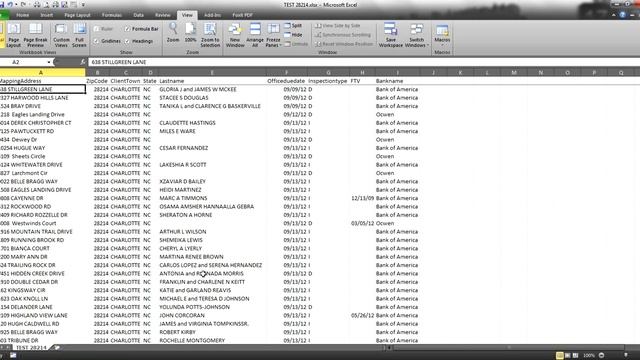
Task: Open Custom Views dialog
Action: pyautogui.click(x=61, y=35)
